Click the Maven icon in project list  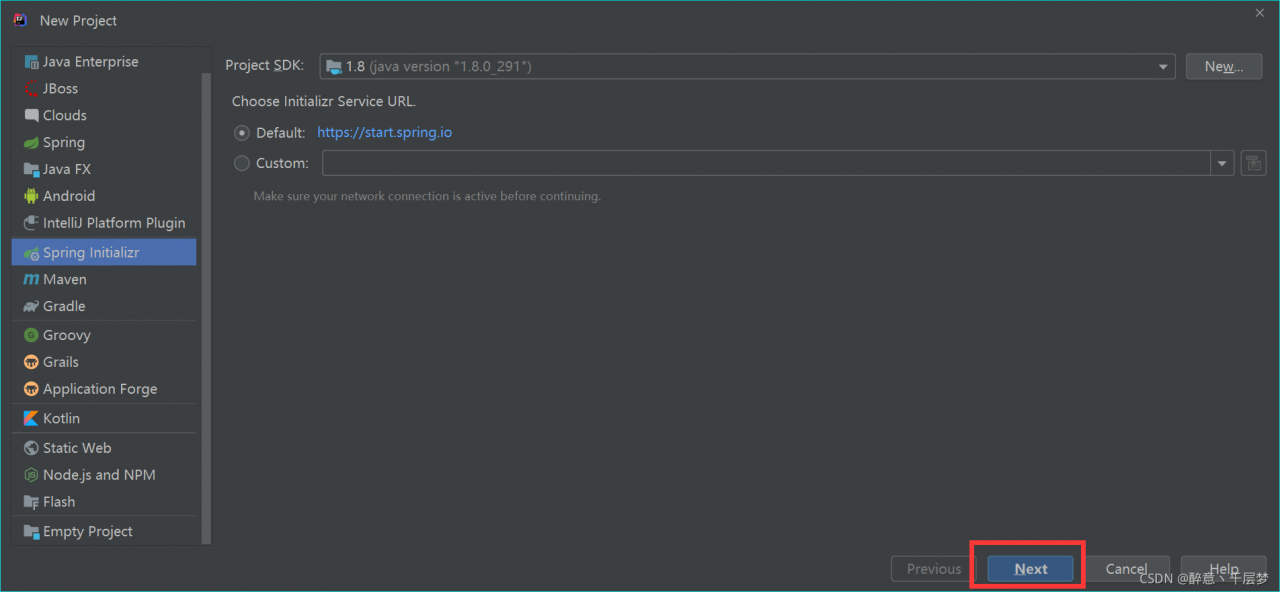pyautogui.click(x=31, y=280)
